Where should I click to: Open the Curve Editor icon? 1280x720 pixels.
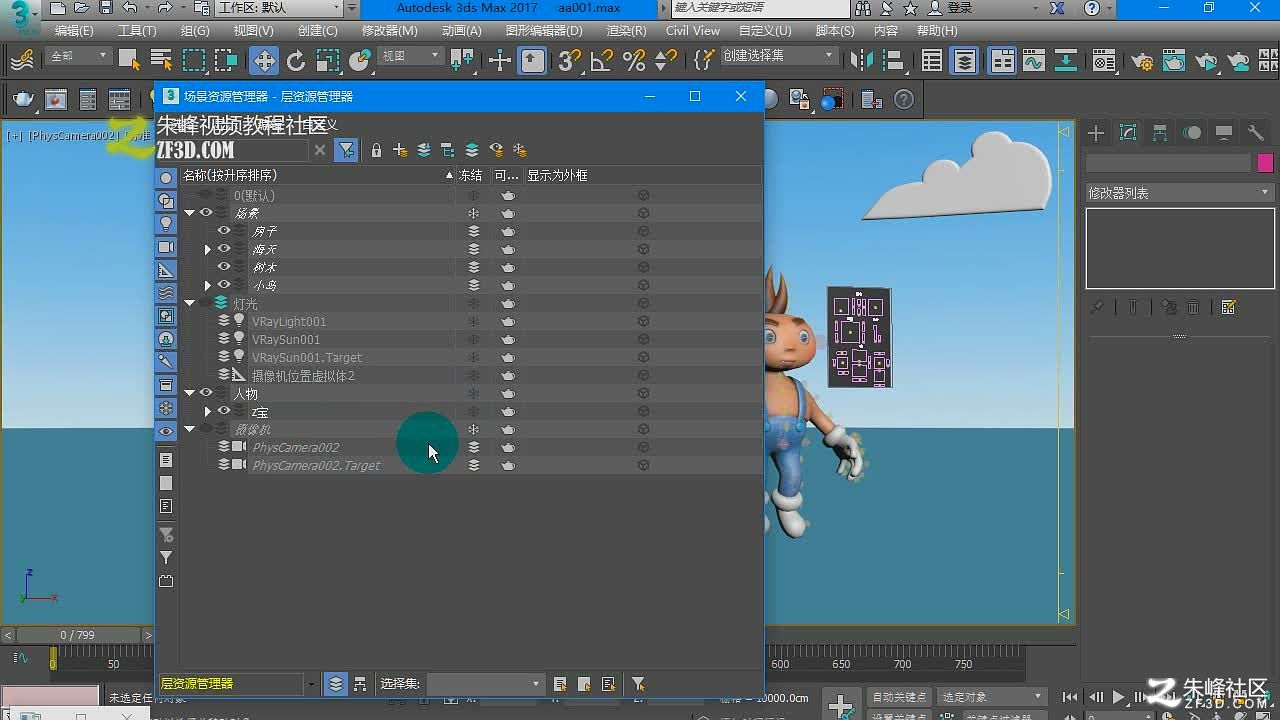click(1033, 61)
